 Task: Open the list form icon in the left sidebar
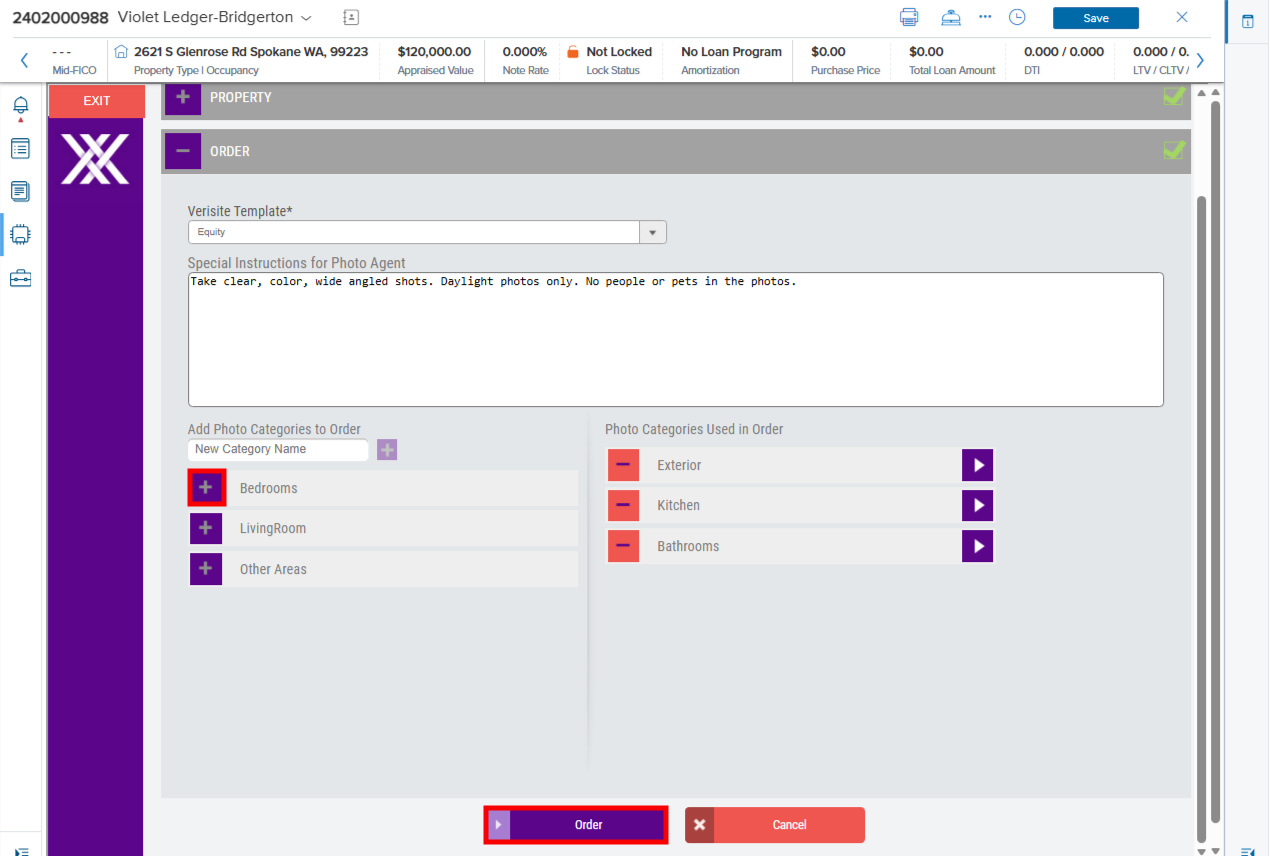point(20,149)
